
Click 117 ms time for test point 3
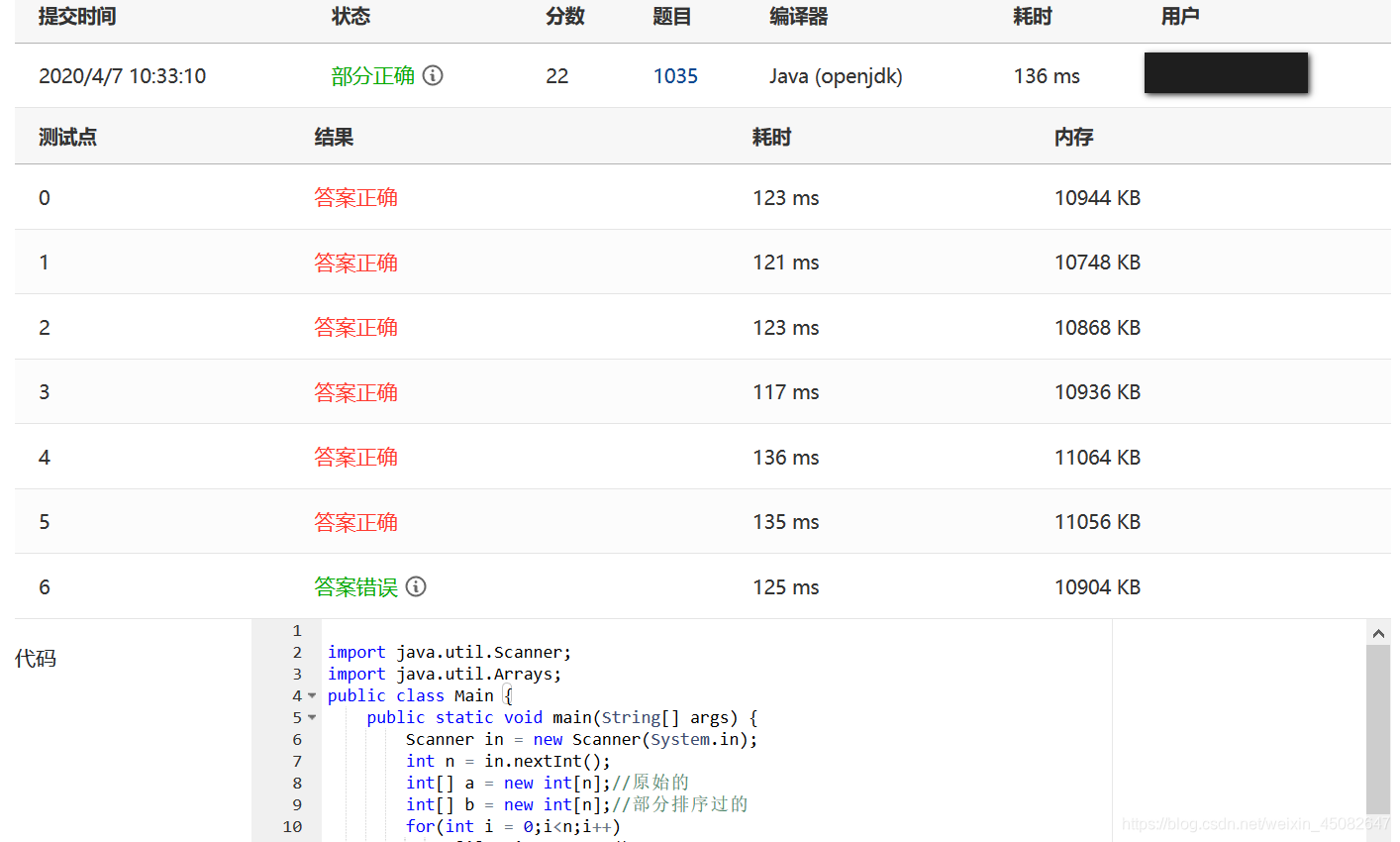click(x=786, y=392)
